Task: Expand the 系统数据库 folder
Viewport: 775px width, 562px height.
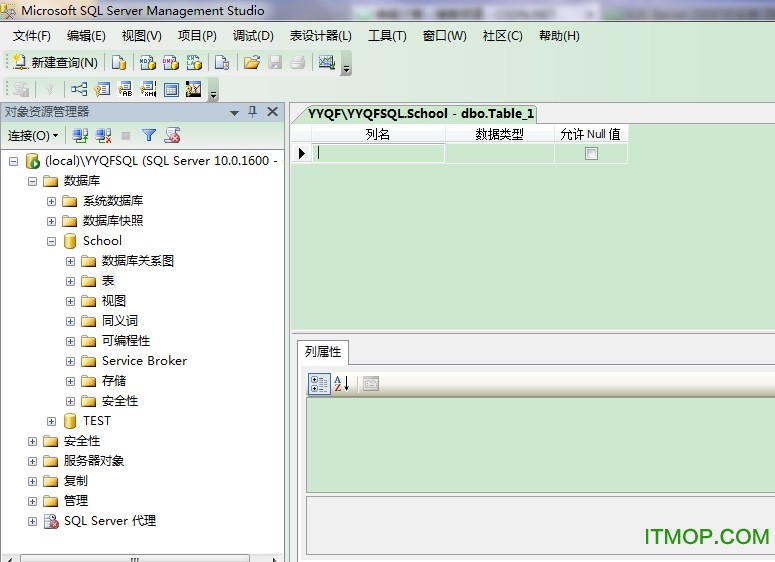Action: click(51, 201)
